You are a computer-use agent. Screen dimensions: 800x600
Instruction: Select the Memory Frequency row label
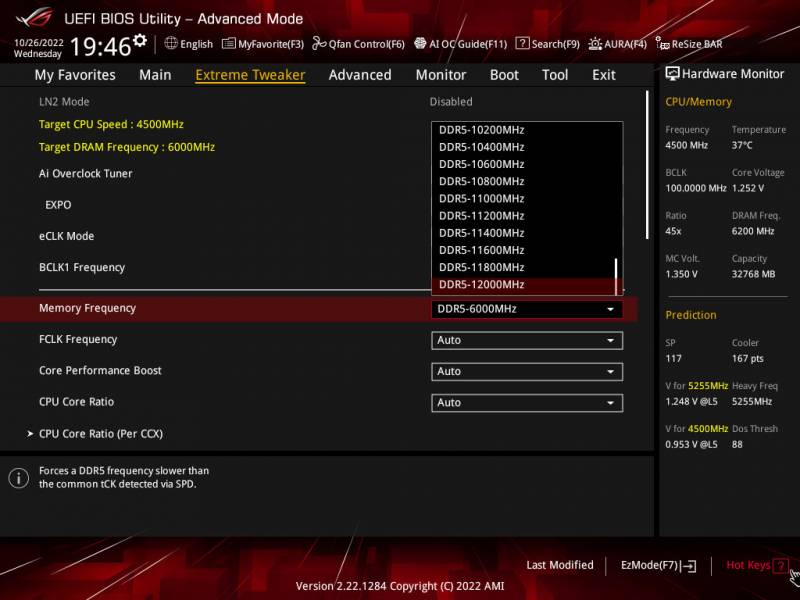point(87,308)
